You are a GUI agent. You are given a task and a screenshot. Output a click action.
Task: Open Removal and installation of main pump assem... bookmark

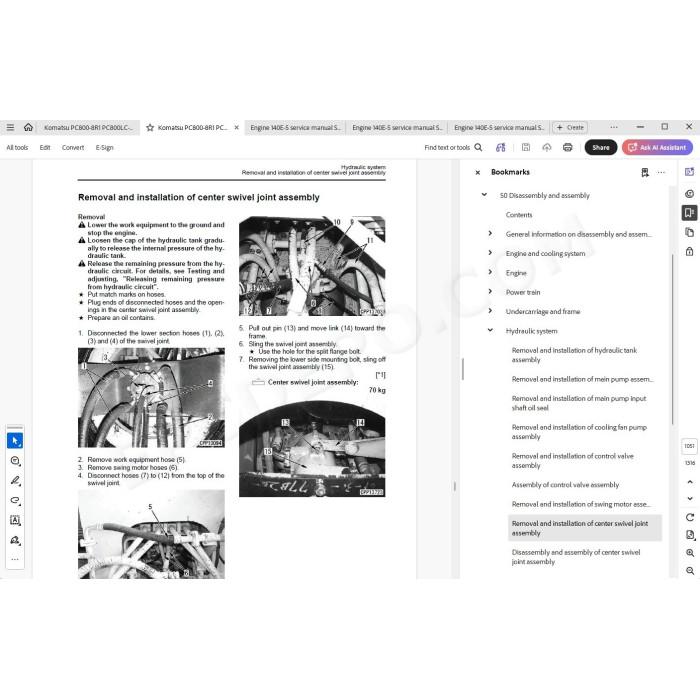click(x=582, y=379)
